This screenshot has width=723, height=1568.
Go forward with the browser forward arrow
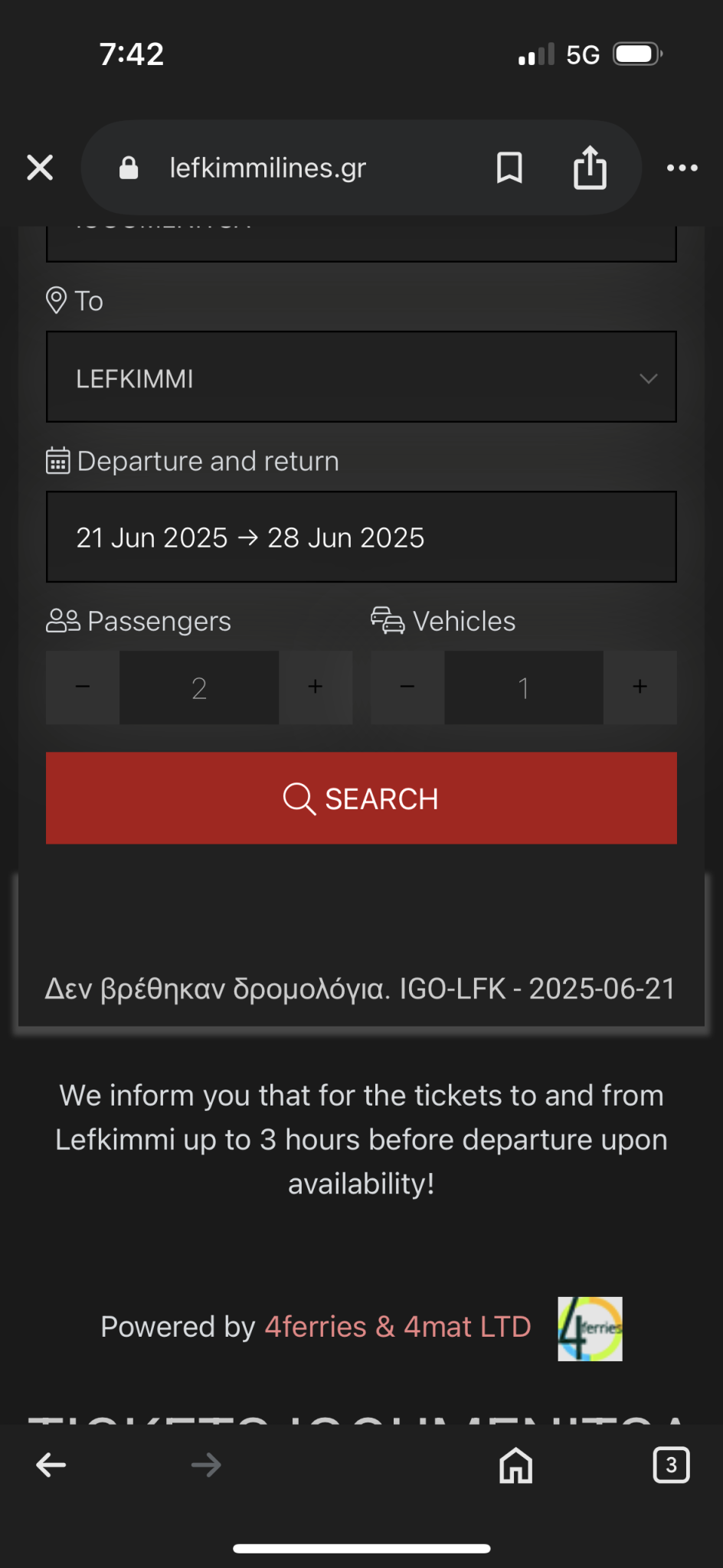point(206,1465)
